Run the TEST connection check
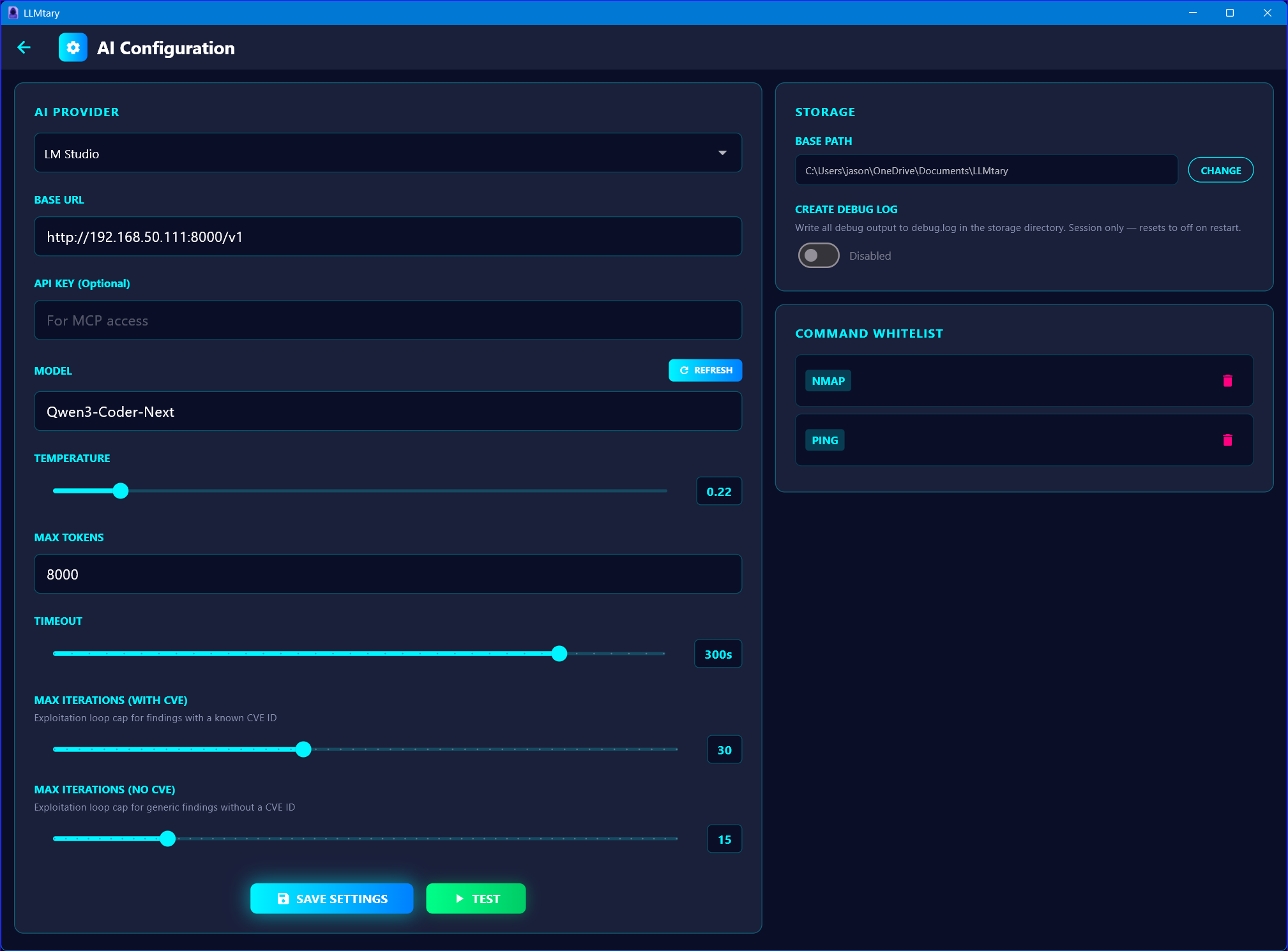Viewport: 1288px width, 951px height. click(x=475, y=898)
